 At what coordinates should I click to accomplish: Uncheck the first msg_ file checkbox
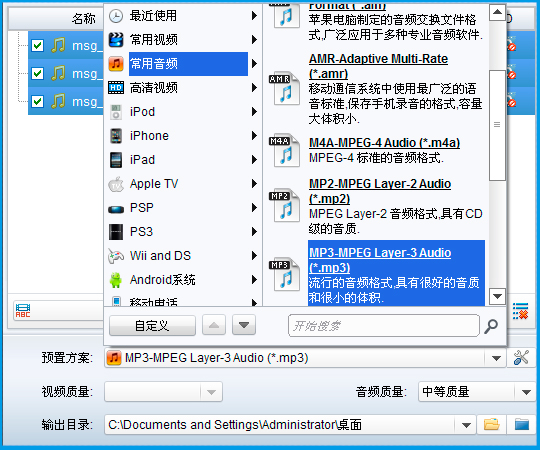38,45
